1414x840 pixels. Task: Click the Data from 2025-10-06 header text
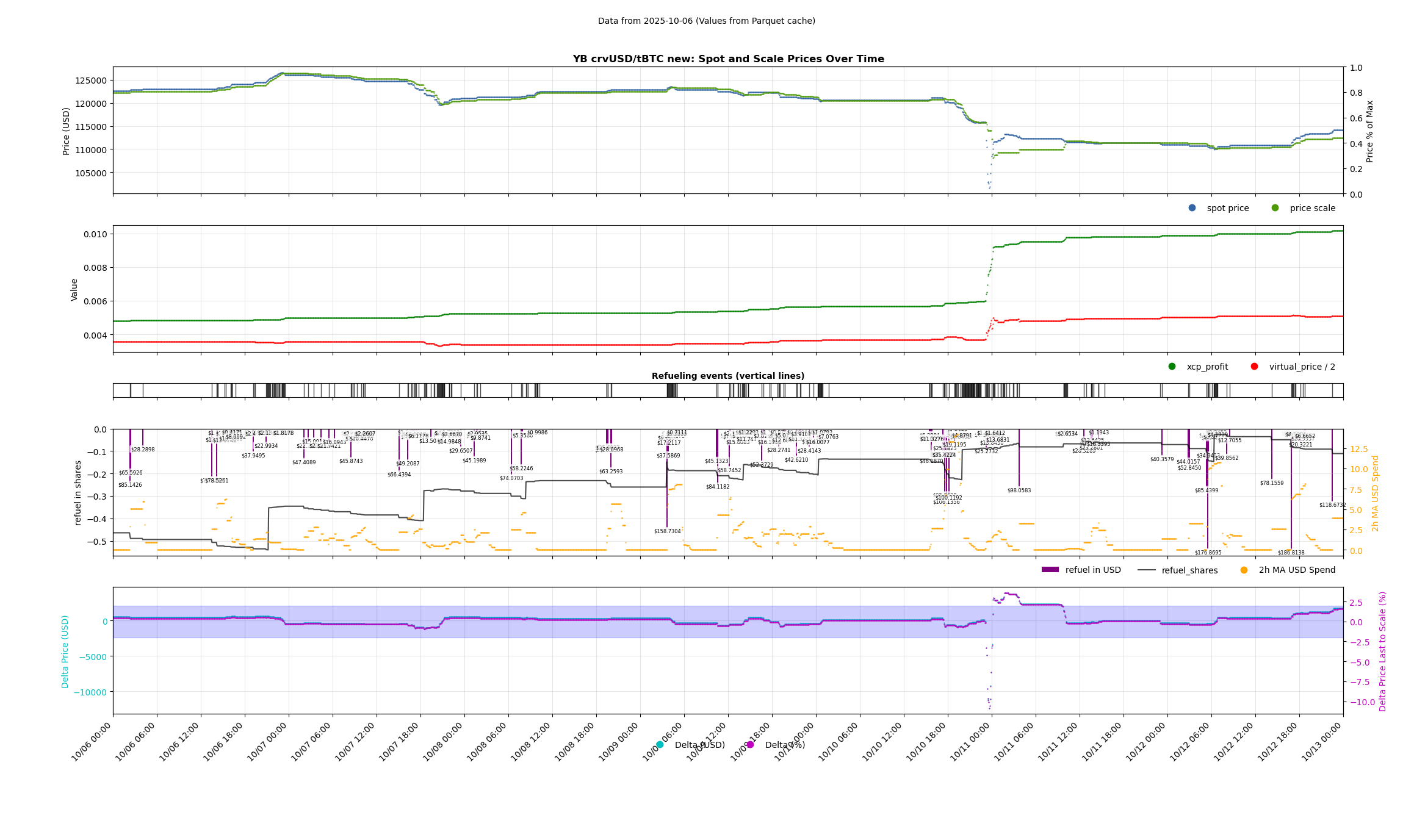point(706,21)
